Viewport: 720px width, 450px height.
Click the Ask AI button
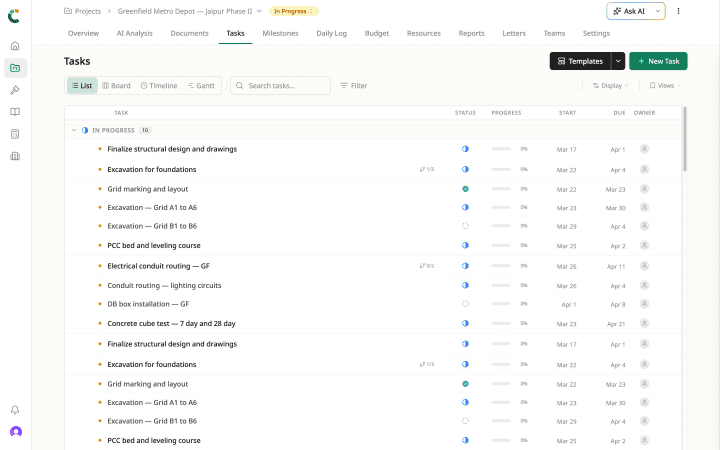point(629,11)
